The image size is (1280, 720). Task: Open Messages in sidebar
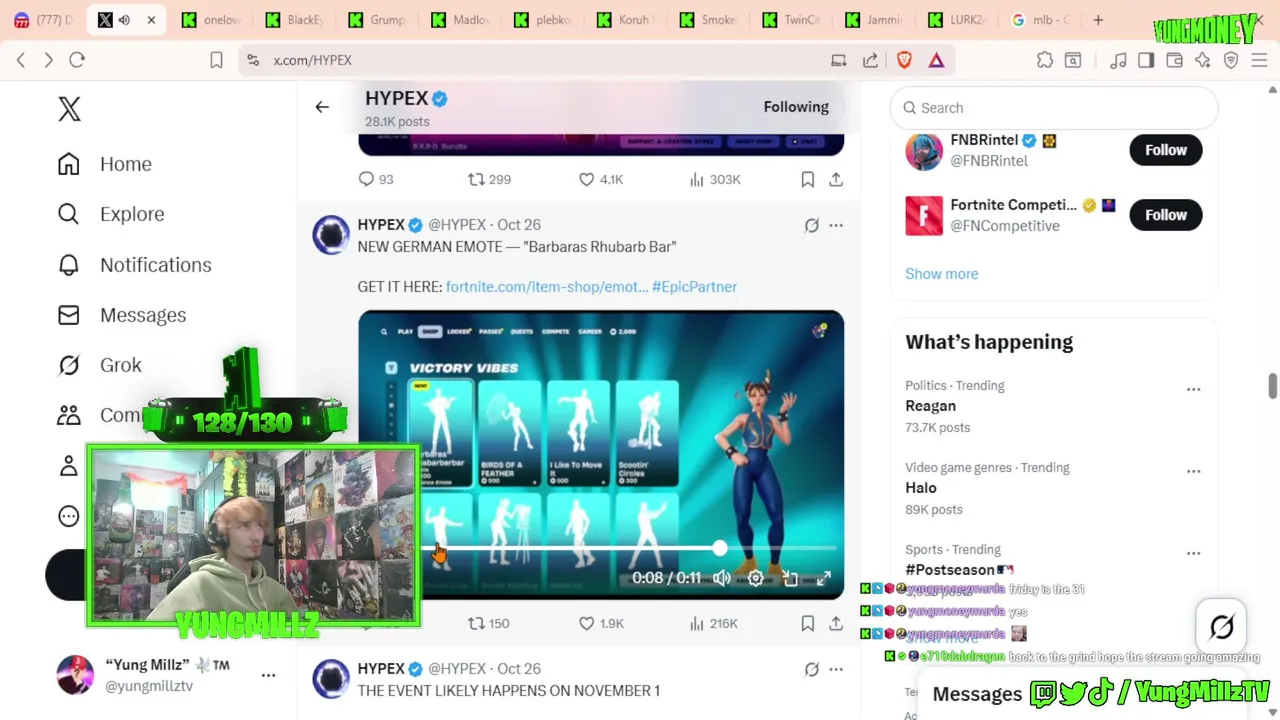121,315
